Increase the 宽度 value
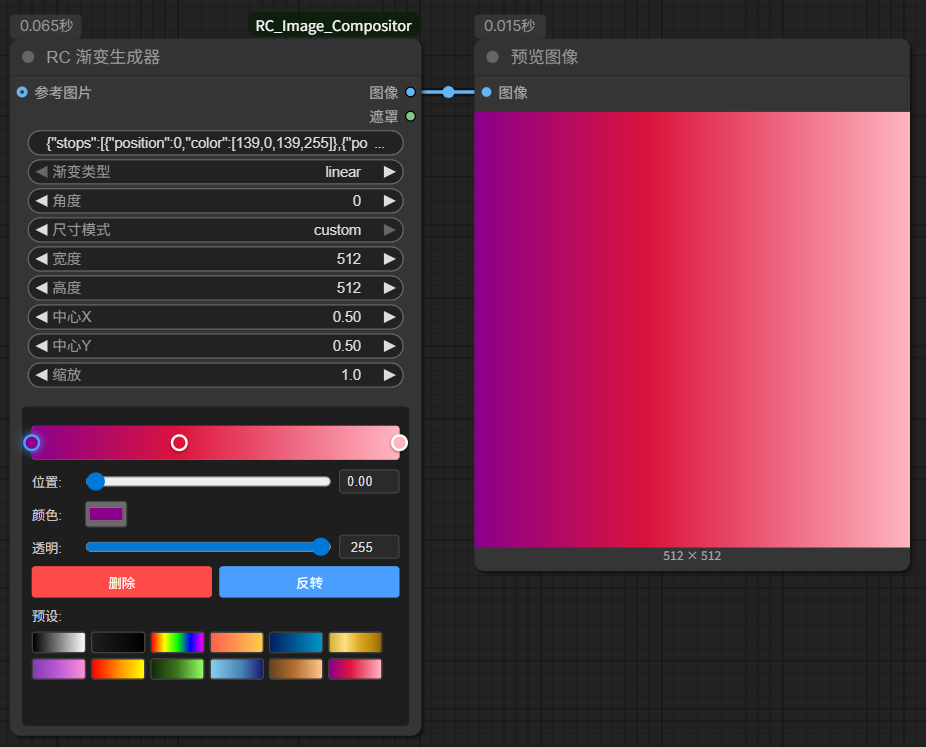Viewport: 926px width, 747px height. click(389, 259)
